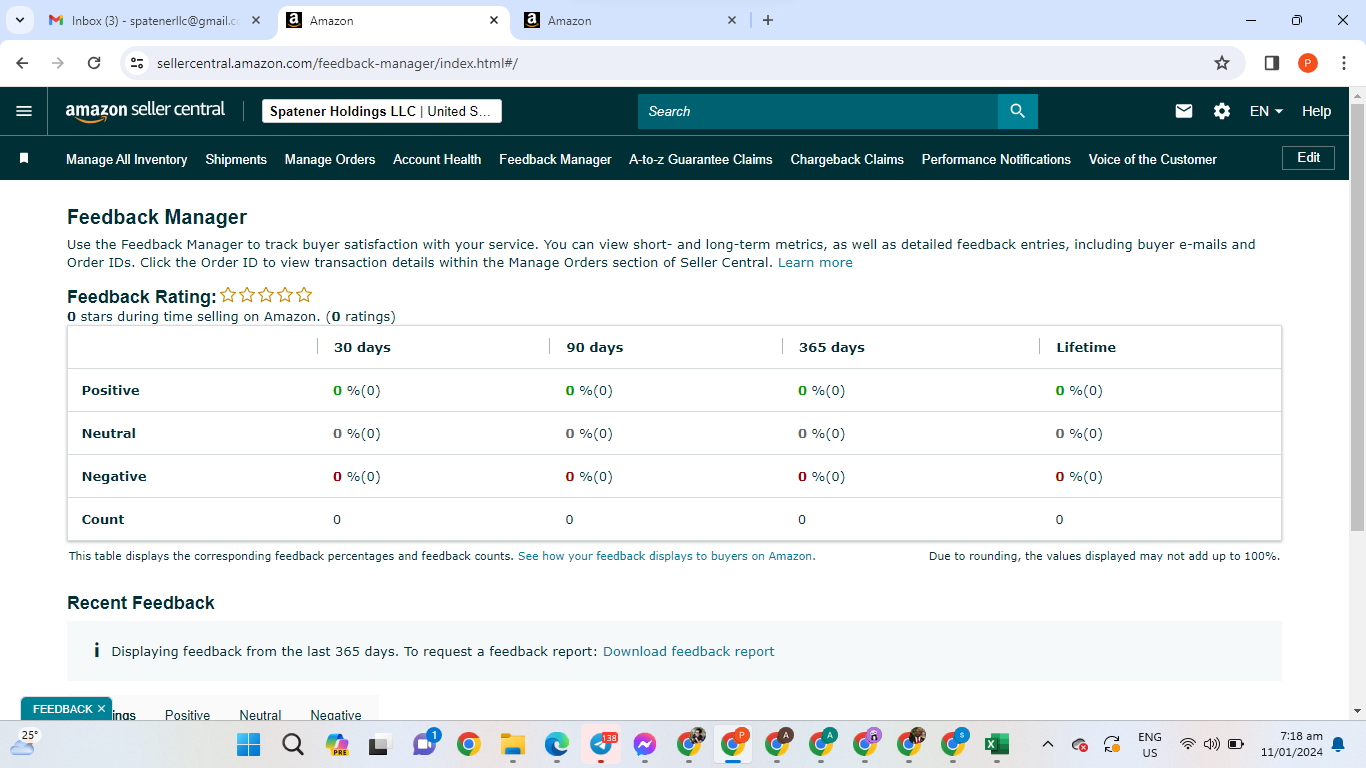Reload the current page

(x=94, y=63)
